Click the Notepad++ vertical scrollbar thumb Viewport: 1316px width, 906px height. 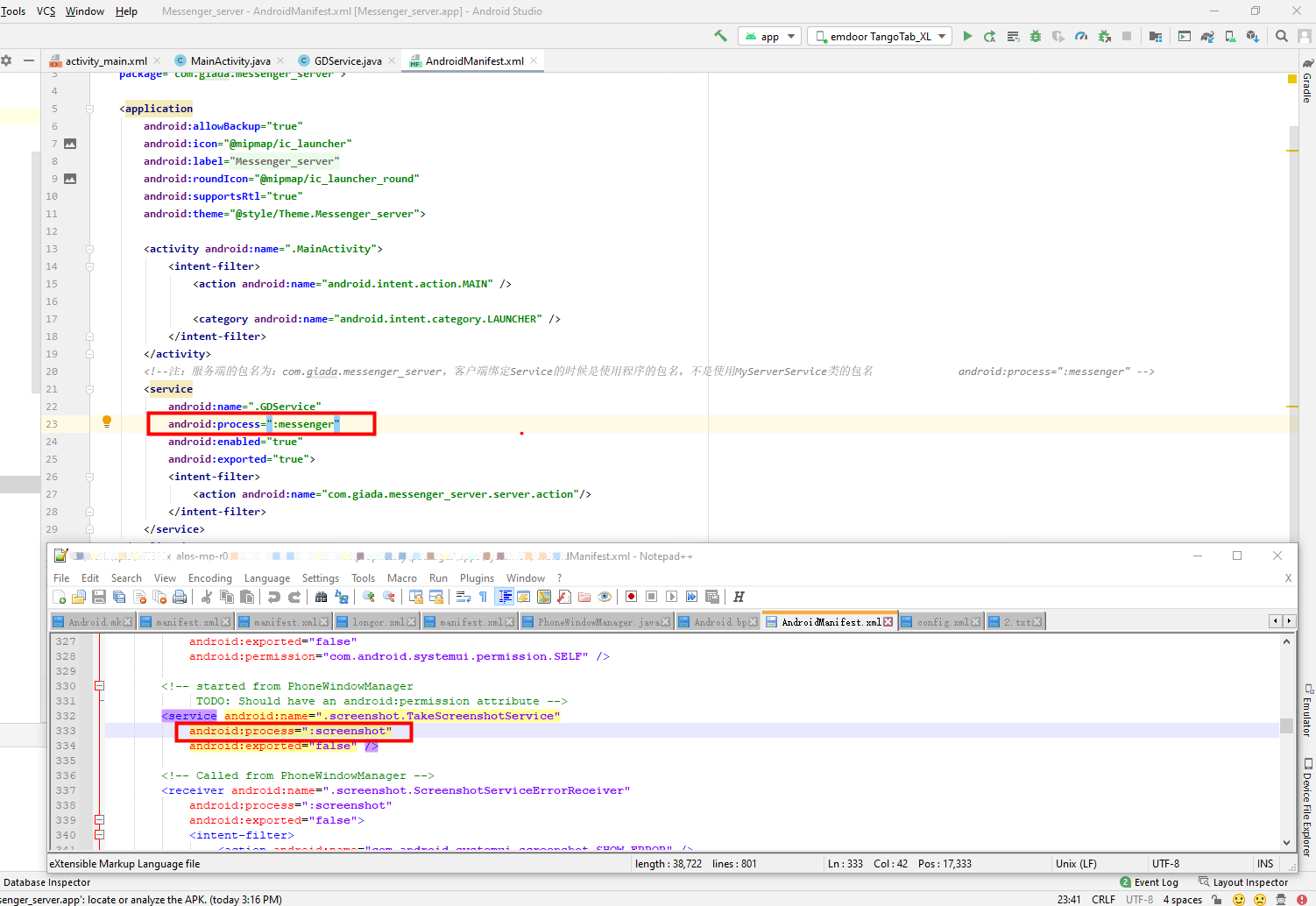click(x=1286, y=726)
